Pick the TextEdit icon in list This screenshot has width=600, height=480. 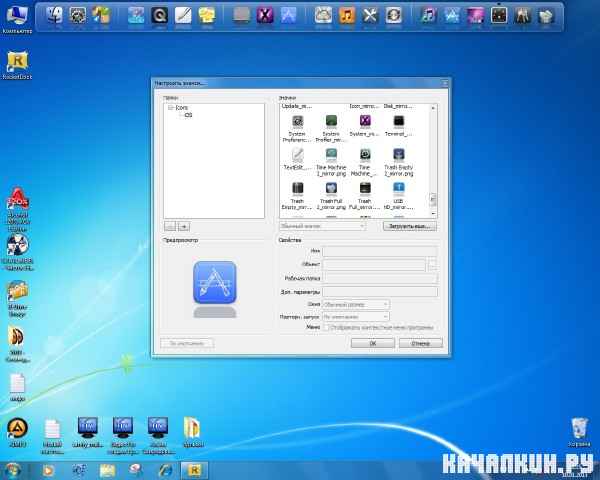tap(297, 155)
